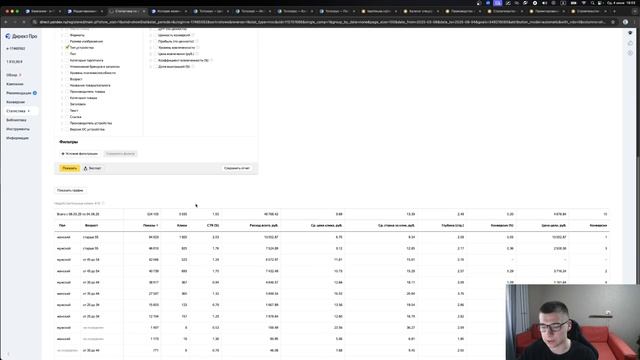
Task: Sort the table by Клики column
Action: (182, 225)
